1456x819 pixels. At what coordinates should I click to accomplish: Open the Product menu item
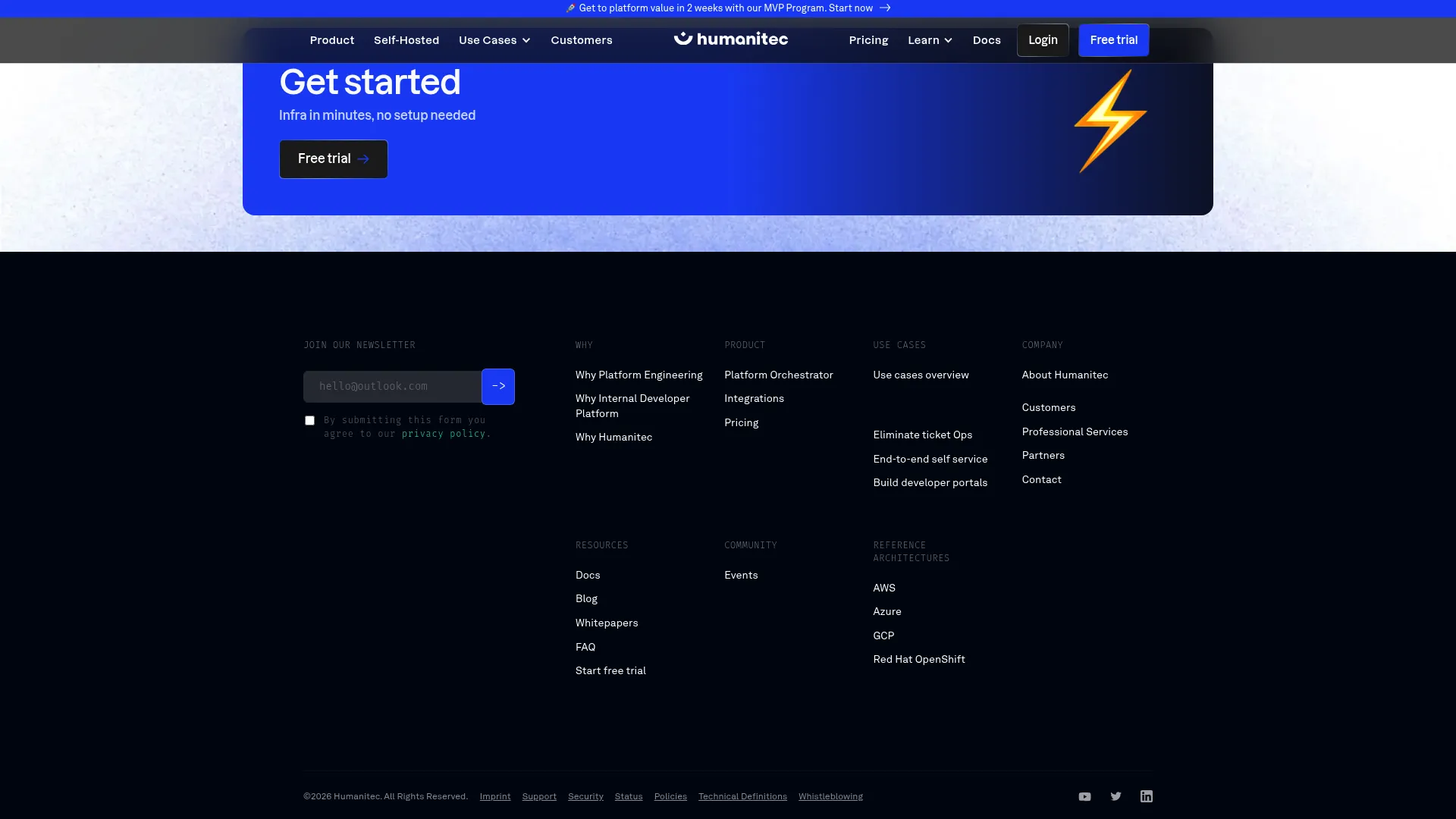pyautogui.click(x=332, y=40)
